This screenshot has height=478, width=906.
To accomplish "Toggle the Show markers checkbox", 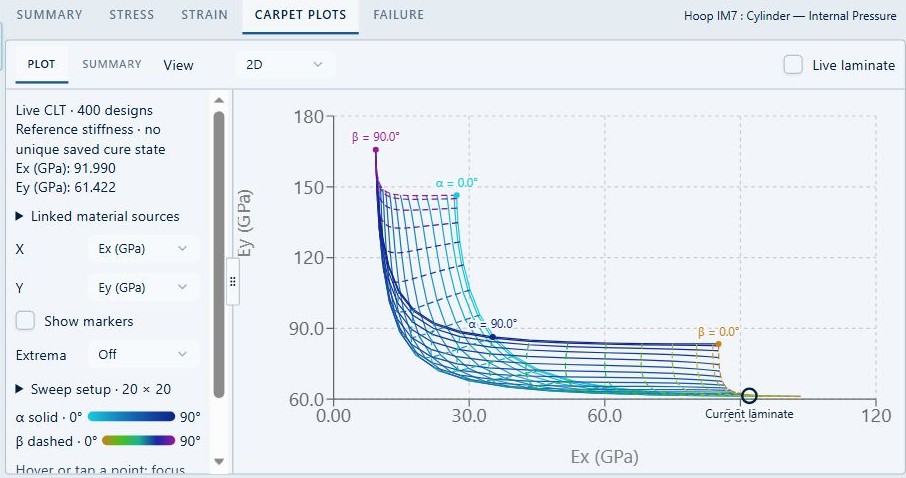I will point(25,320).
